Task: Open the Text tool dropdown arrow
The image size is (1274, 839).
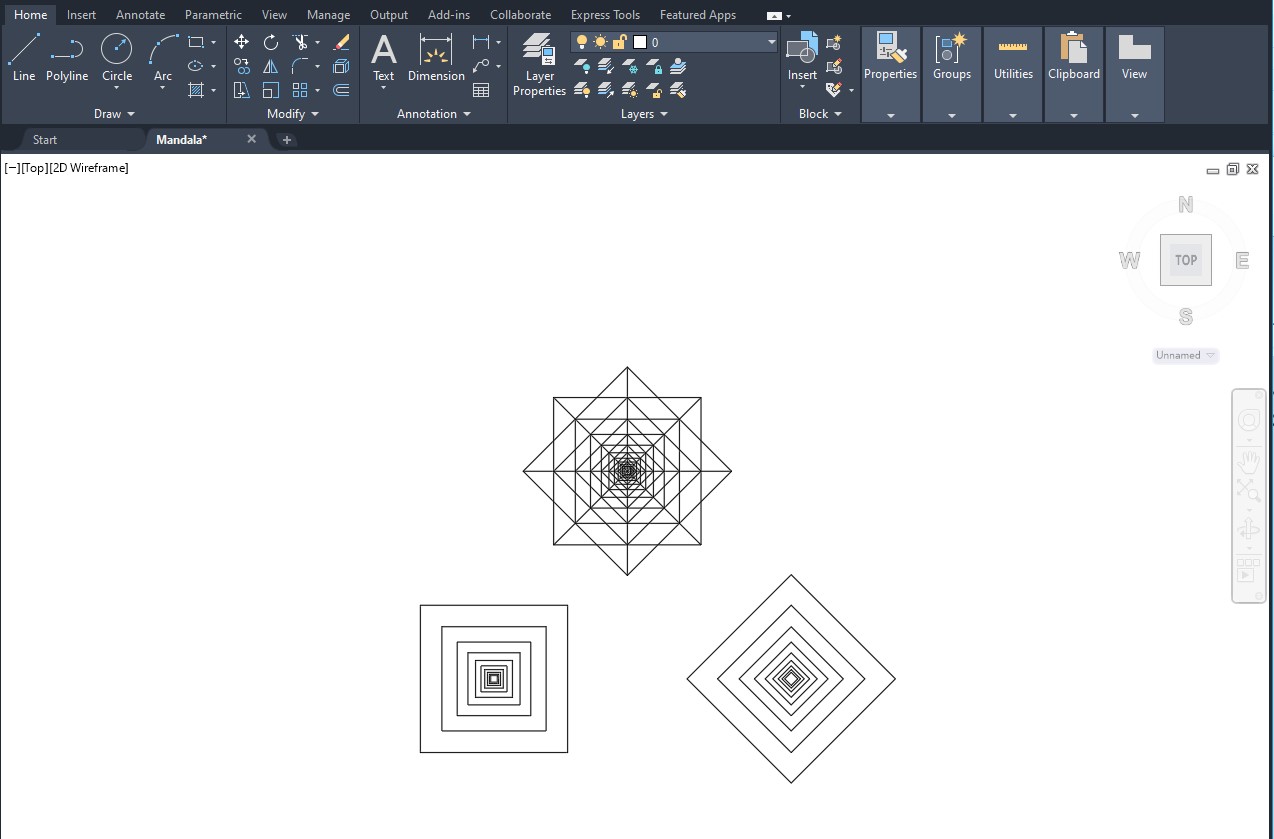Action: click(x=384, y=88)
